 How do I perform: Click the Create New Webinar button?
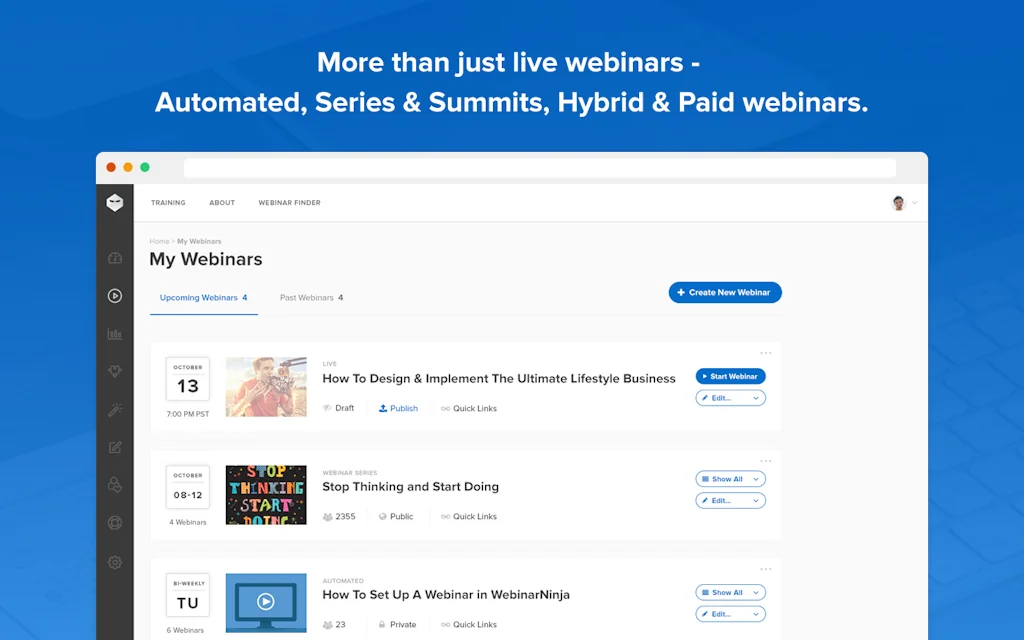tap(724, 292)
